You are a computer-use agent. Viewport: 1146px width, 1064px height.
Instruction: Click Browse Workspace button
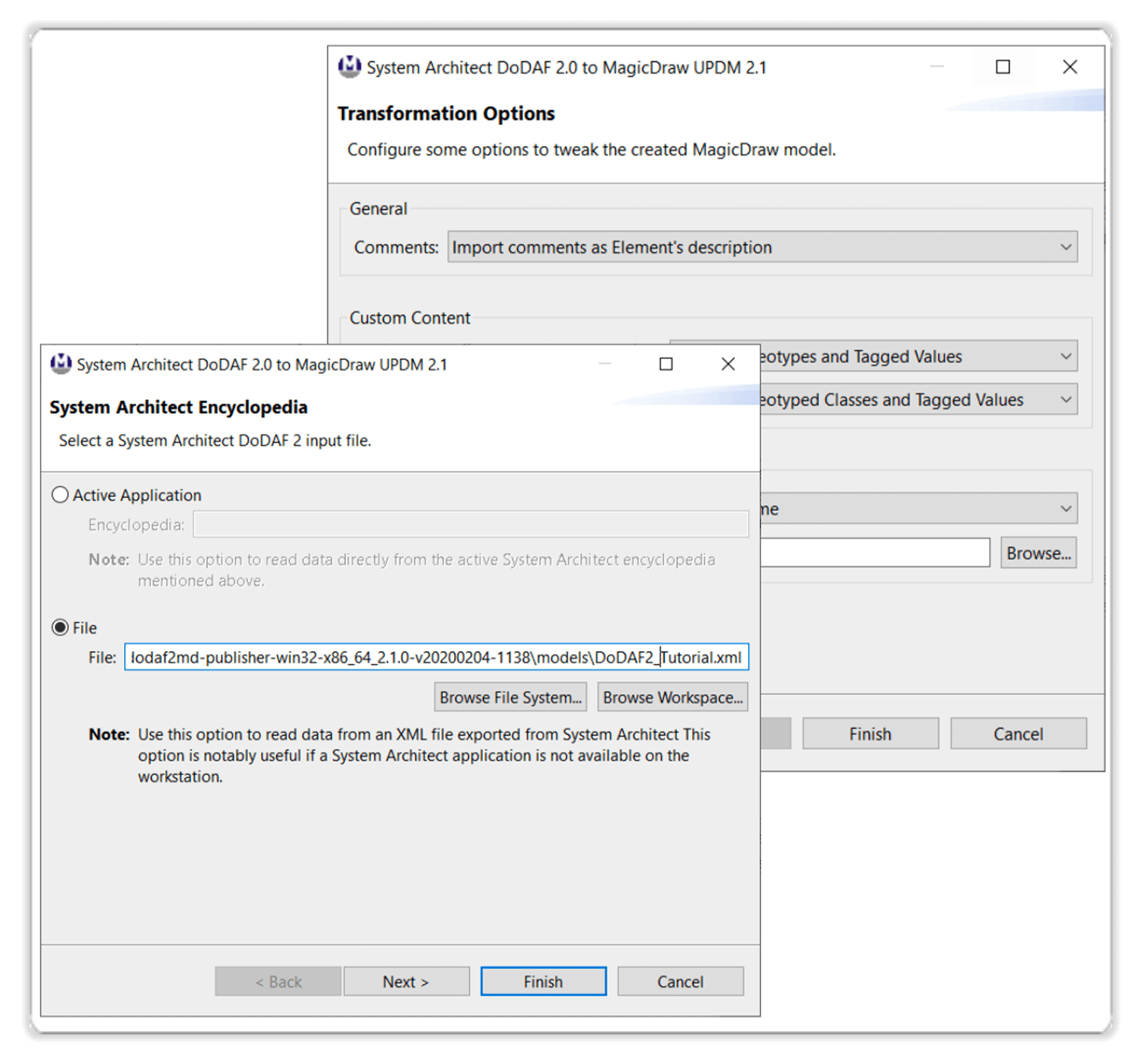pos(673,697)
